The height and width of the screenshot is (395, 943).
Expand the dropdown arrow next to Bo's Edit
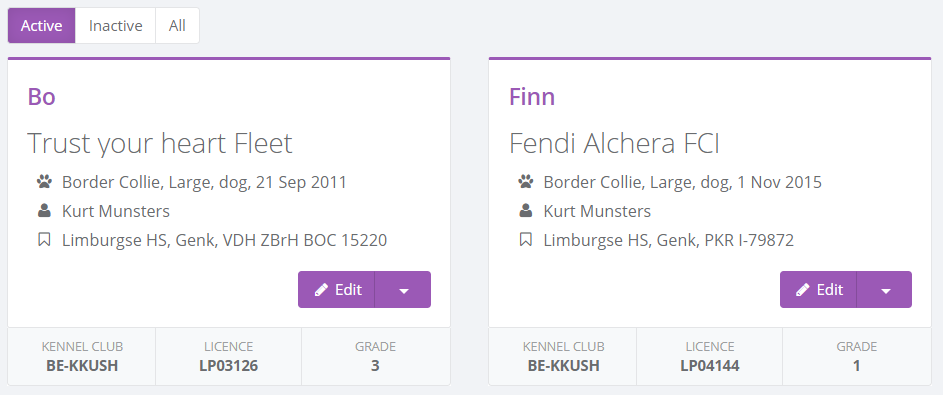point(404,290)
